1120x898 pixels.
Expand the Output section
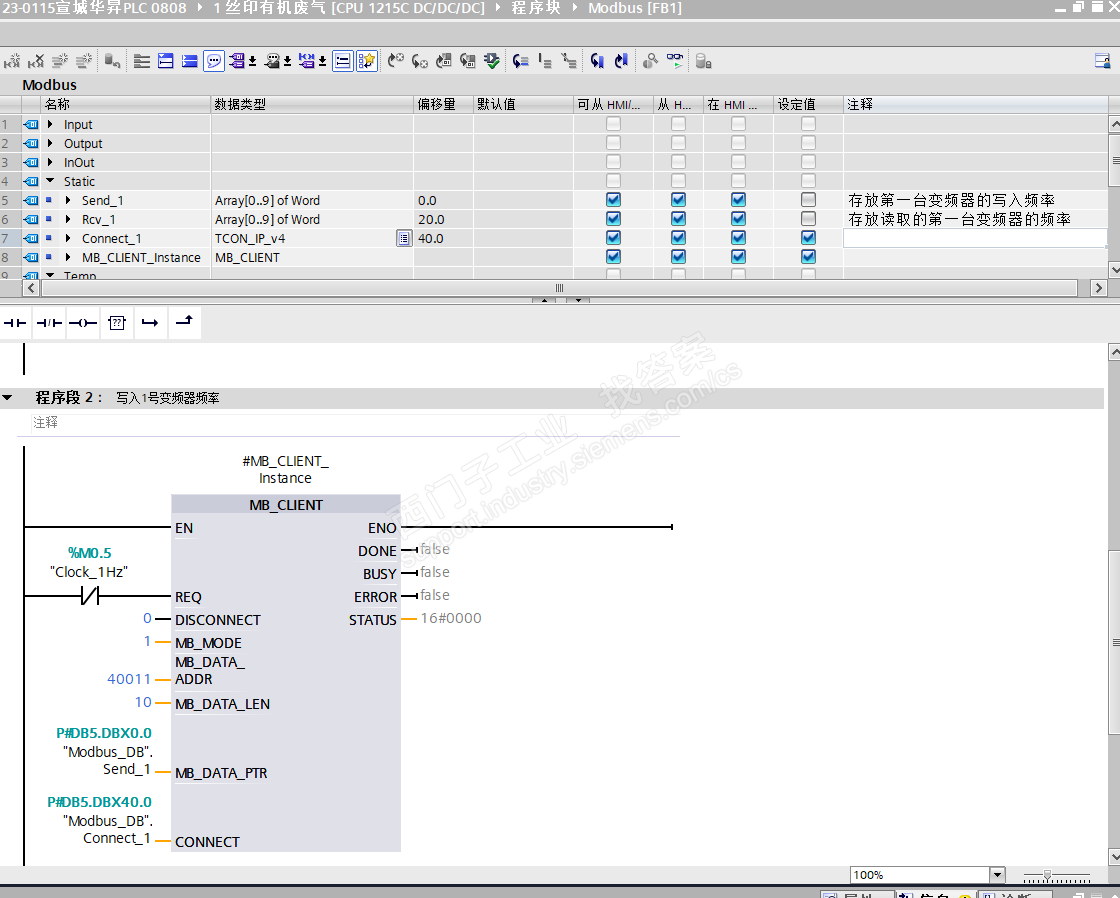tap(50, 143)
